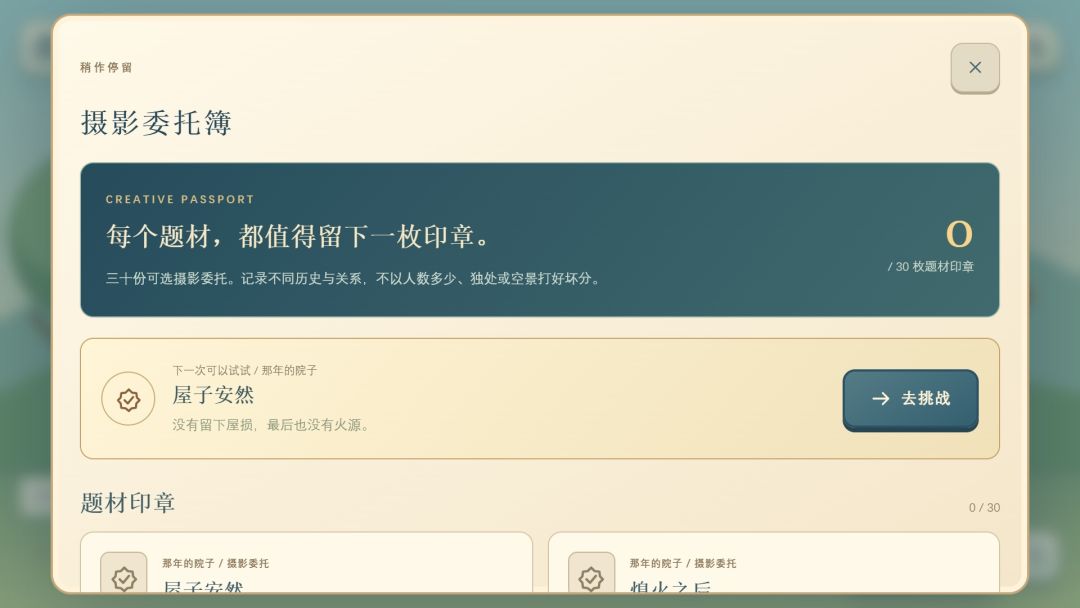This screenshot has height=608, width=1080.
Task: Click the 稍作停留 label
Action: click(x=106, y=67)
